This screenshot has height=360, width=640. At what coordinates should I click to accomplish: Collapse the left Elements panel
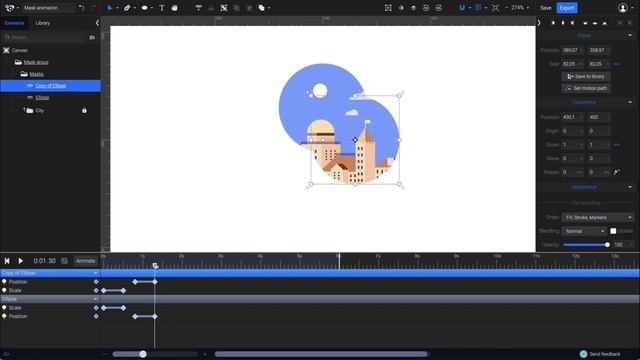point(97,23)
